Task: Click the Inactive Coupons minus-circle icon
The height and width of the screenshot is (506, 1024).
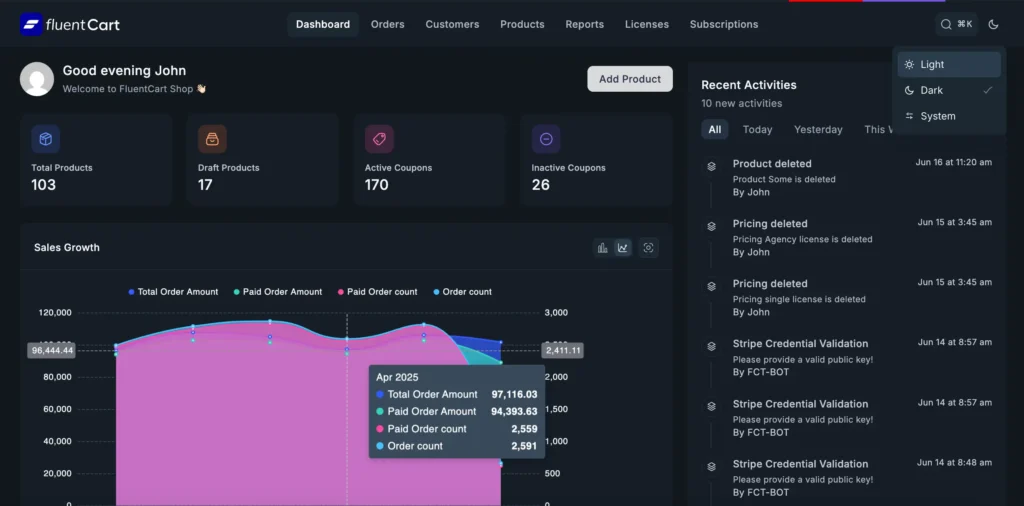Action: [x=546, y=139]
